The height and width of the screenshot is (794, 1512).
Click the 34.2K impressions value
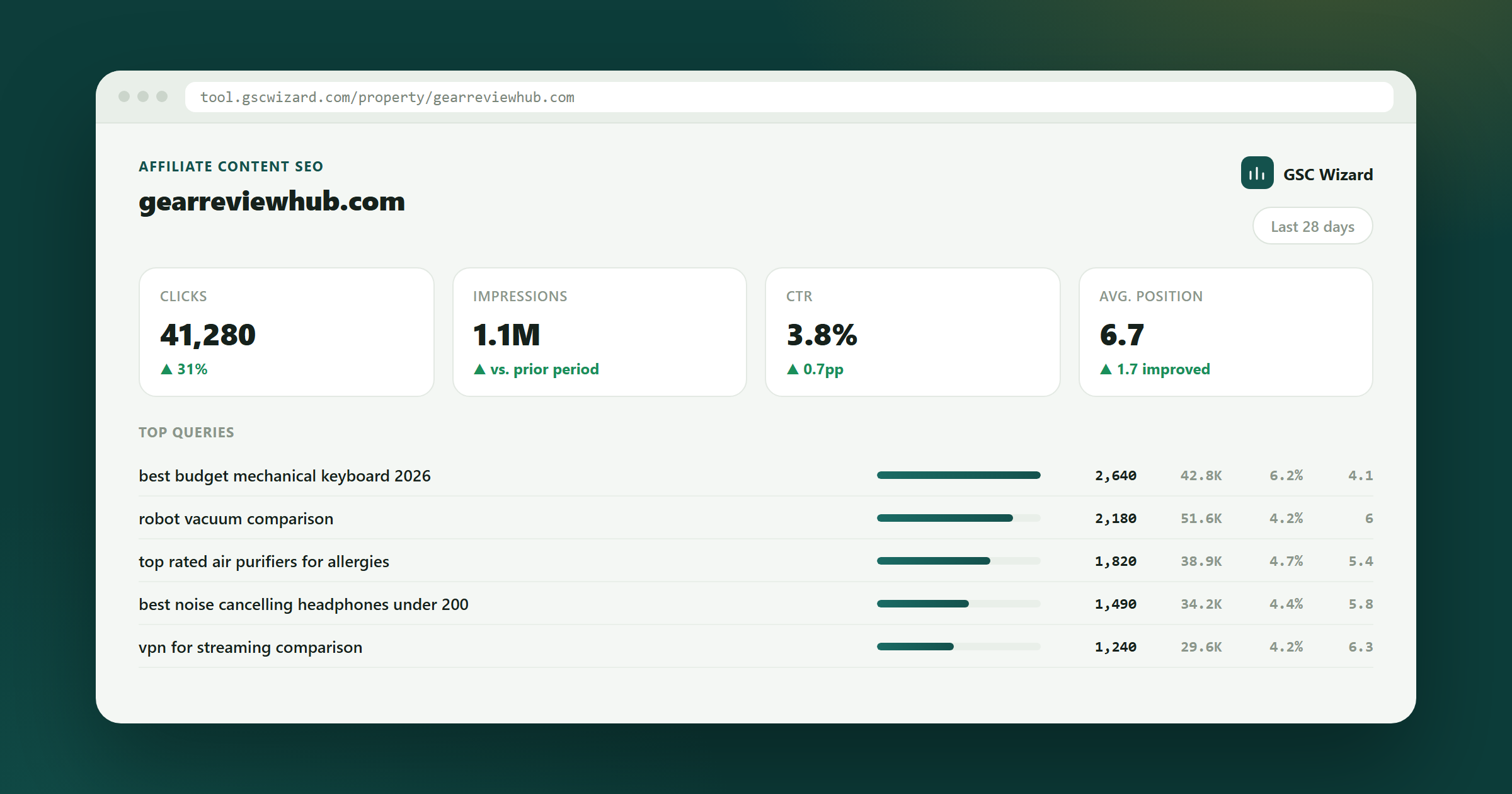[1201, 604]
